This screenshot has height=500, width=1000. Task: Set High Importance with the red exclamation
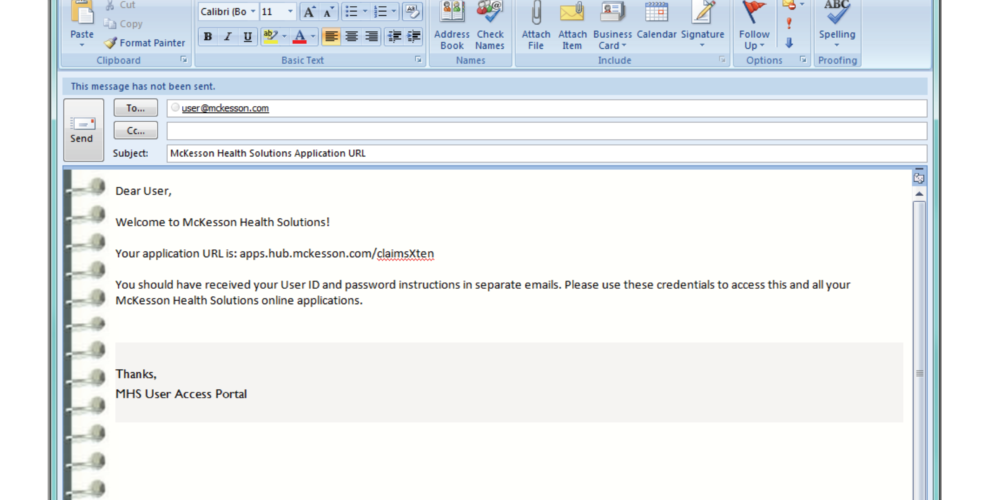tap(789, 24)
